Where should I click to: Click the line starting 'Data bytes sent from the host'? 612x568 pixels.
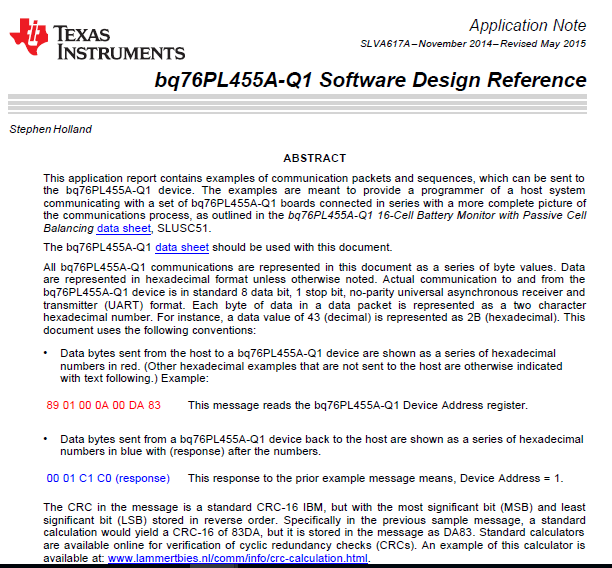coord(308,353)
